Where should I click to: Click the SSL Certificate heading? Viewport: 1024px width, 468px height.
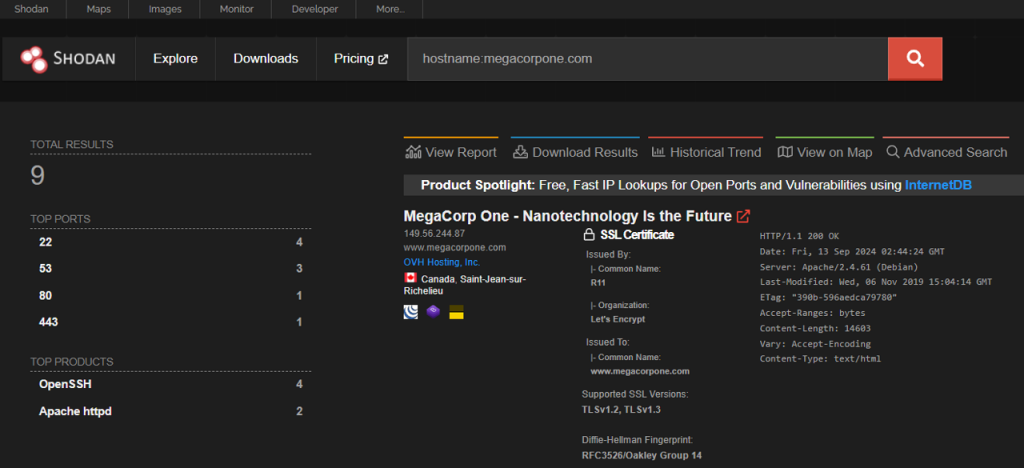636,235
